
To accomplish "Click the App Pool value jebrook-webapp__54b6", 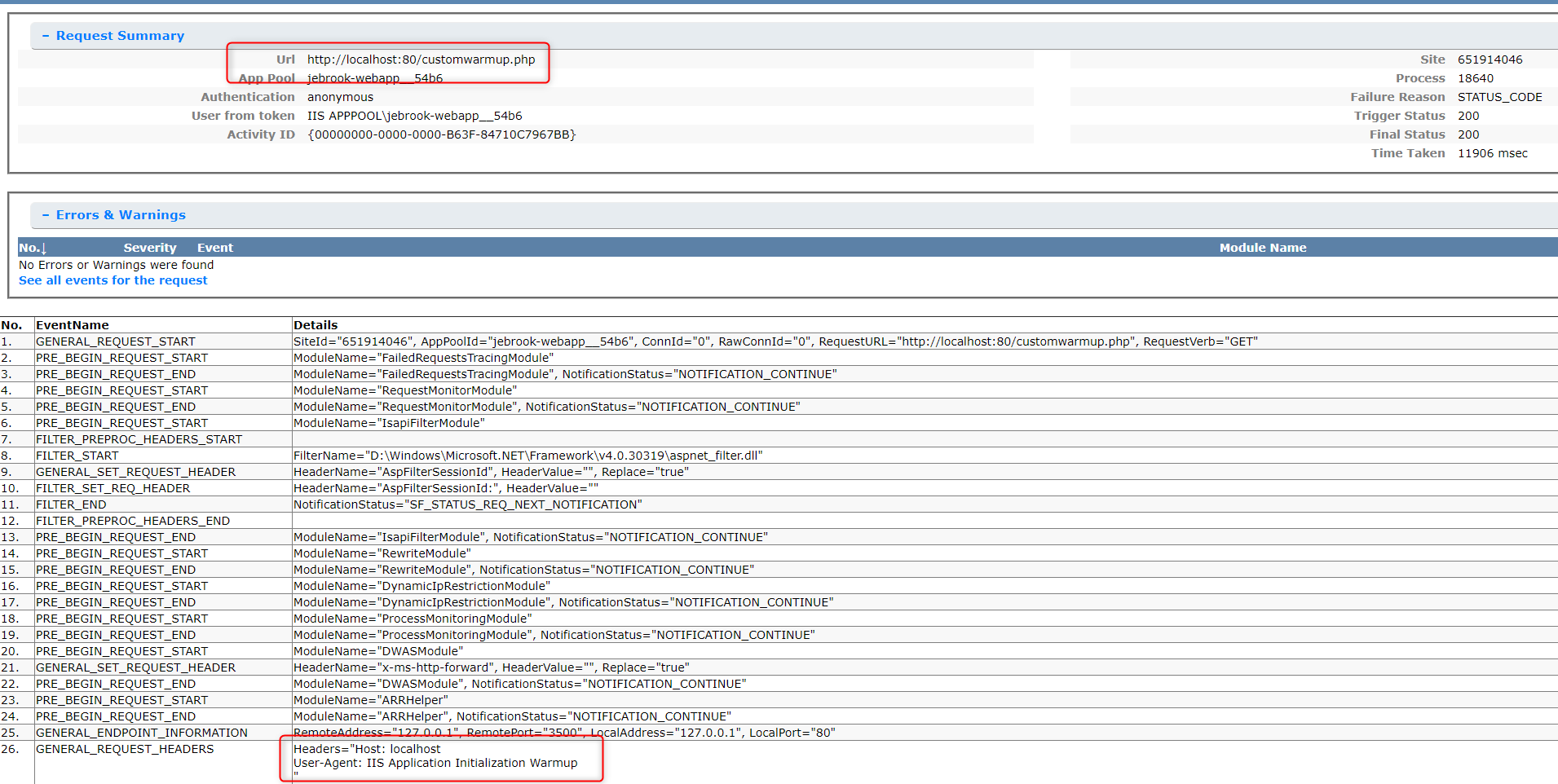I will pyautogui.click(x=374, y=78).
